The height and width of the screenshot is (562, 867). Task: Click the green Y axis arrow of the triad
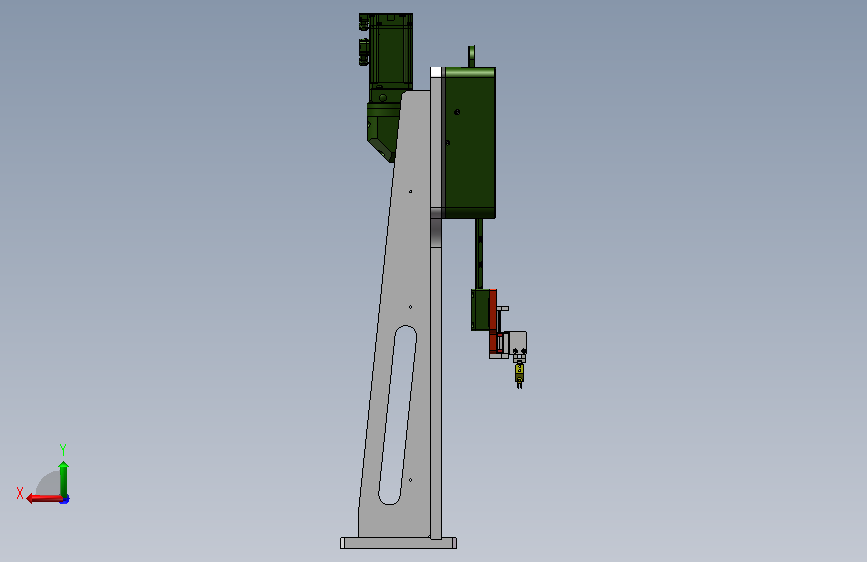tap(64, 479)
